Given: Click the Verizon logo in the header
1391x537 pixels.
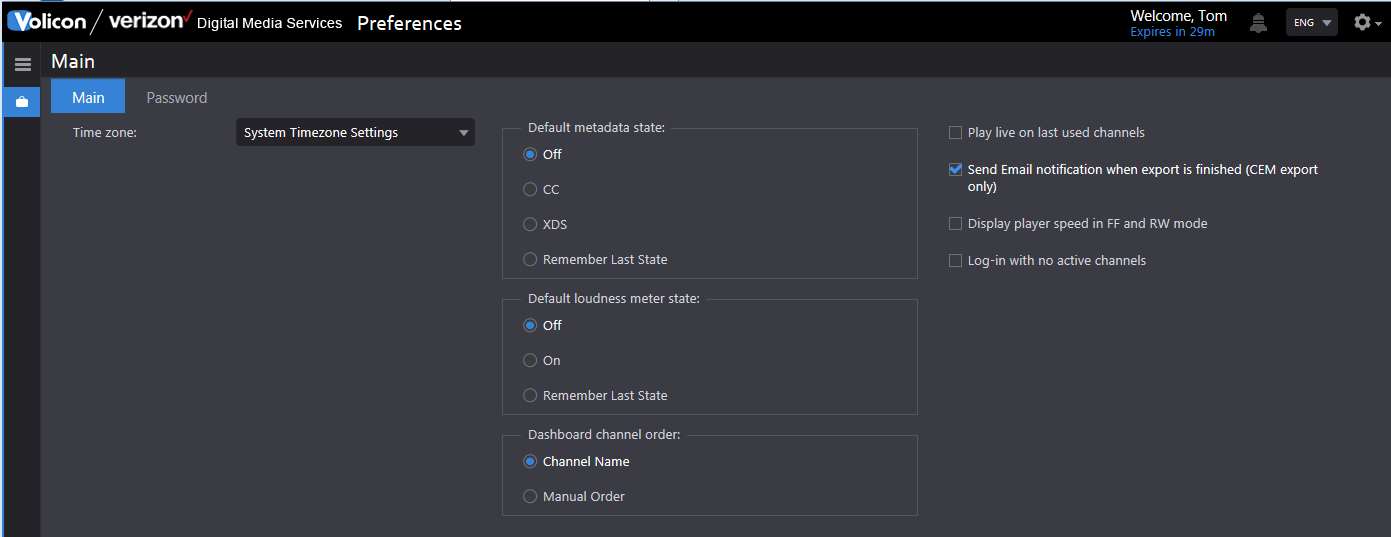Looking at the screenshot, I should 150,20.
